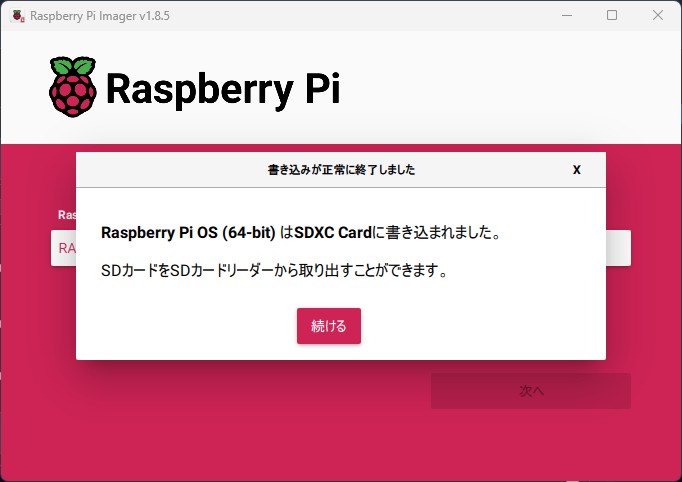Click the 続ける continue button
The height and width of the screenshot is (482, 682).
point(328,326)
